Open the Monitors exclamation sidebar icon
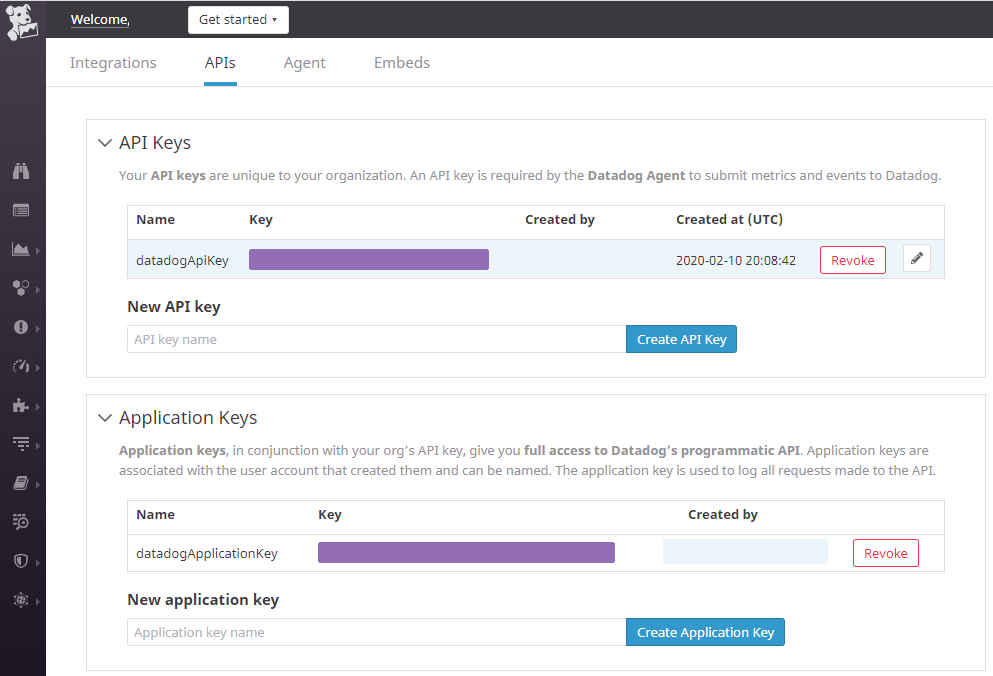 pyautogui.click(x=21, y=327)
